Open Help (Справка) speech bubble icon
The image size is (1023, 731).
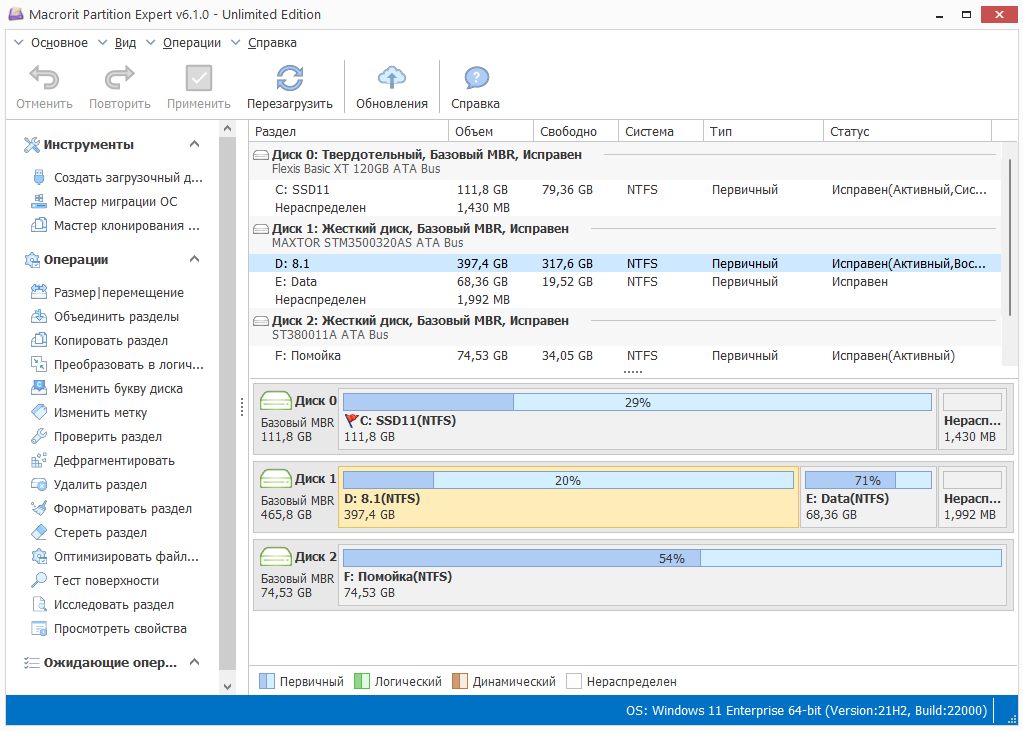(x=476, y=78)
